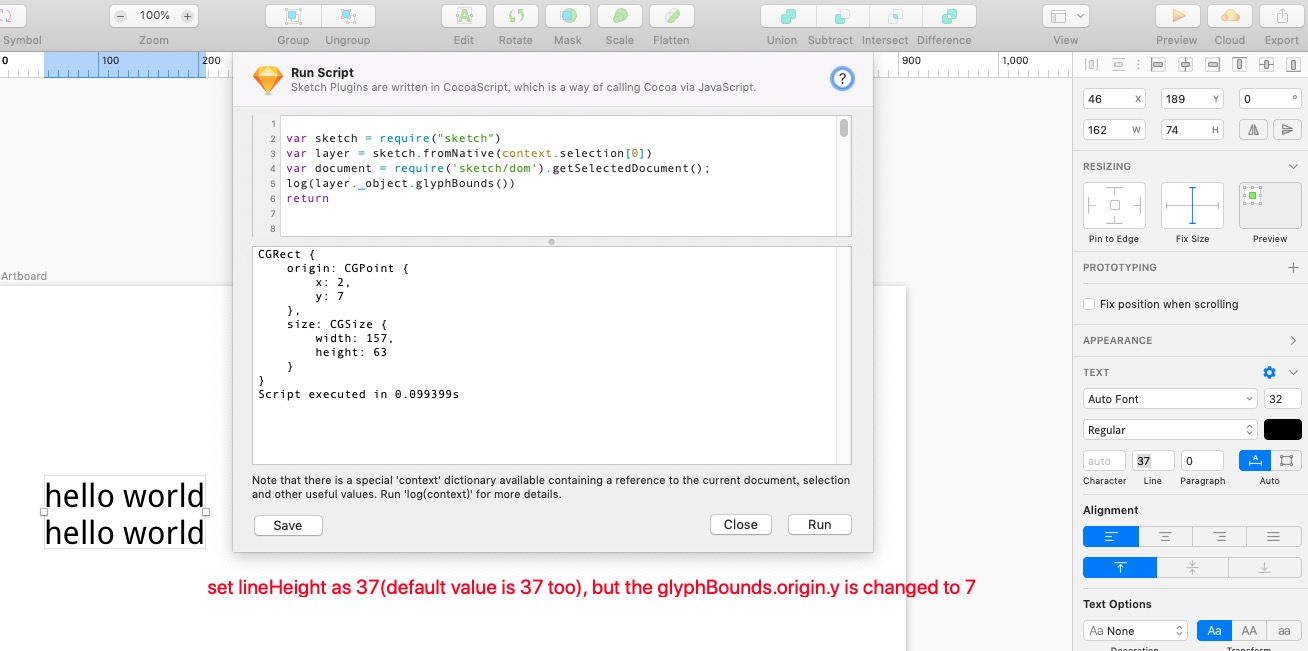
Task: Start the prototype Preview
Action: (x=1178, y=16)
